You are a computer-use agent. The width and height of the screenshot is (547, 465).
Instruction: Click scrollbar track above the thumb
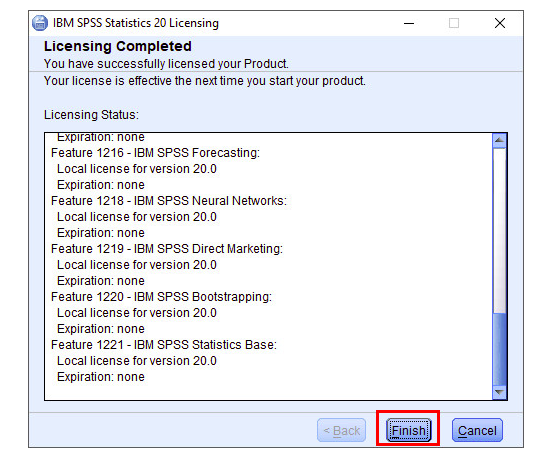tap(499, 230)
